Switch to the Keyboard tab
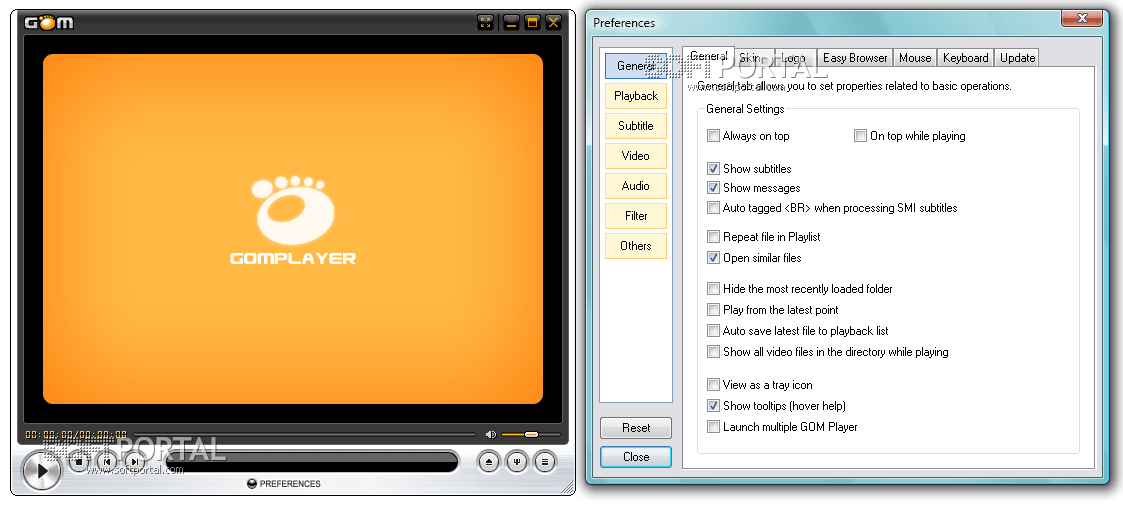 [965, 58]
